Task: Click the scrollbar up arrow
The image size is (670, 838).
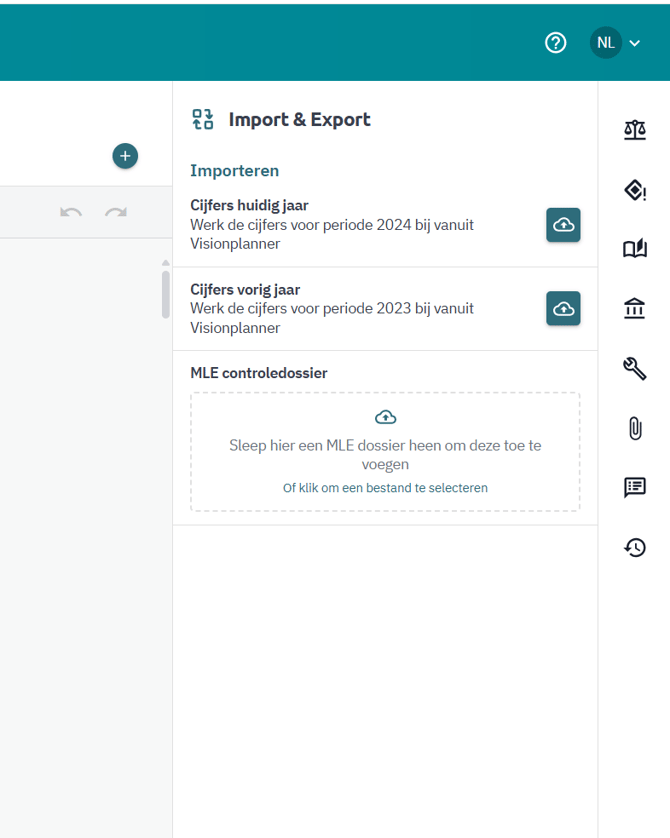Action: [x=166, y=262]
